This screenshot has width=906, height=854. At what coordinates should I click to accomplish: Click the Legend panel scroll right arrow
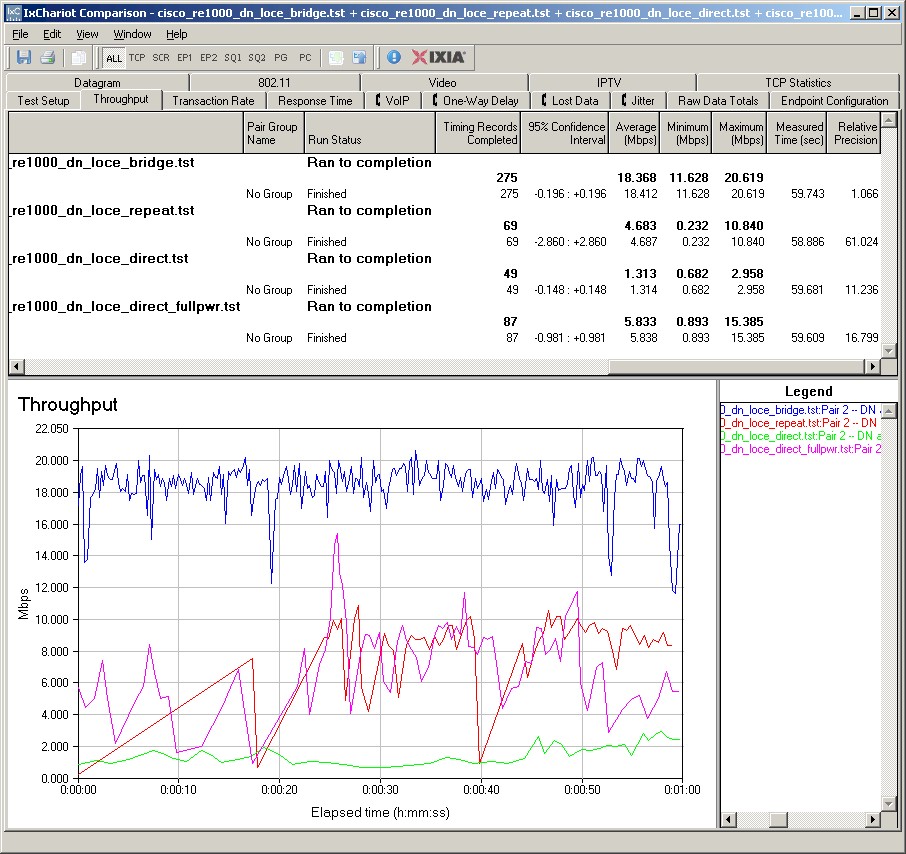click(873, 819)
